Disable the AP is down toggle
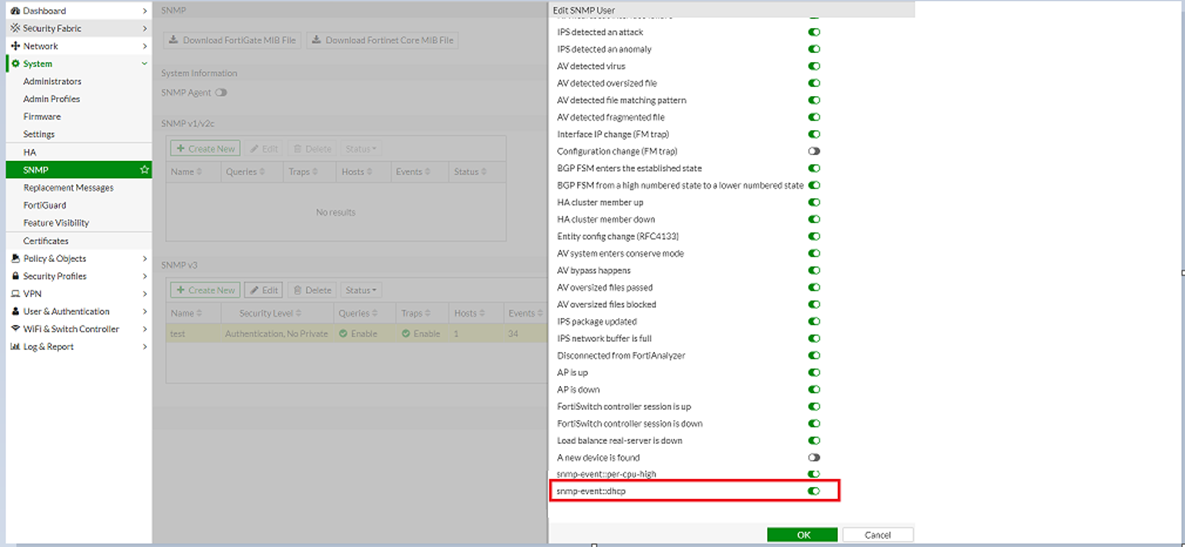This screenshot has width=1185, height=547. tap(814, 389)
